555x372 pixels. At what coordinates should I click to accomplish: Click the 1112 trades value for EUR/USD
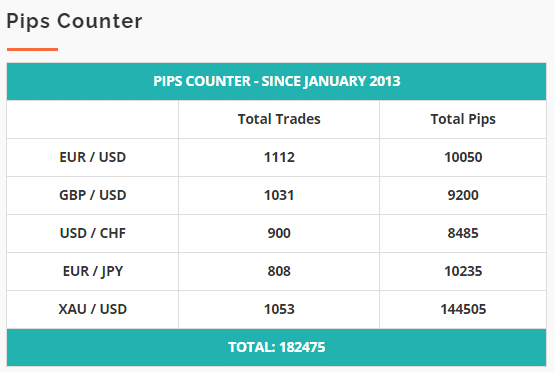[279, 157]
